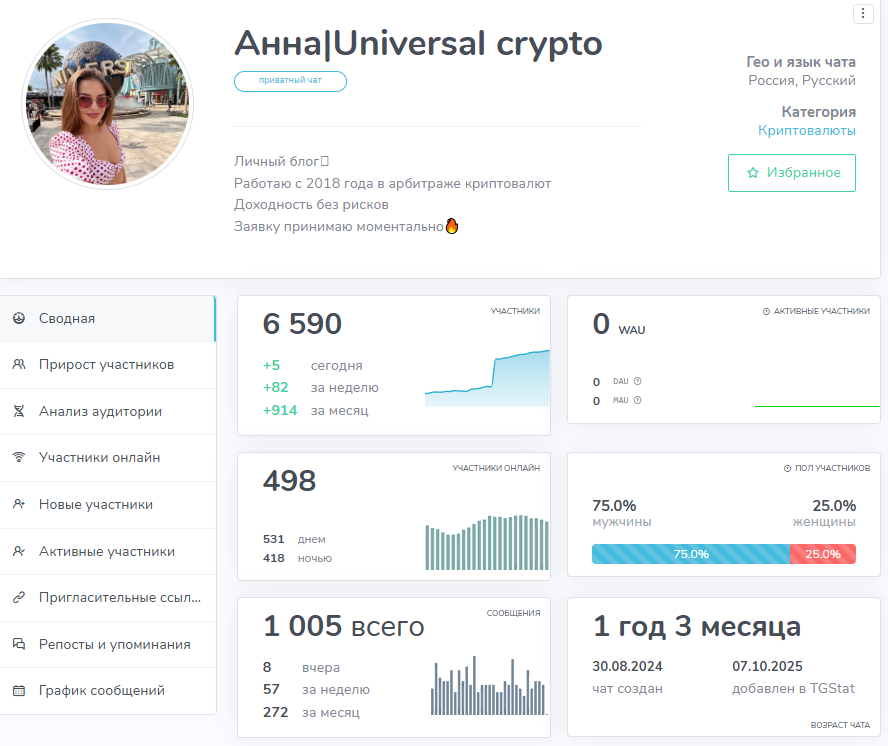The width and height of the screenshot is (888, 746).
Task: Click the red 25.0% gender bar
Action: tap(823, 554)
